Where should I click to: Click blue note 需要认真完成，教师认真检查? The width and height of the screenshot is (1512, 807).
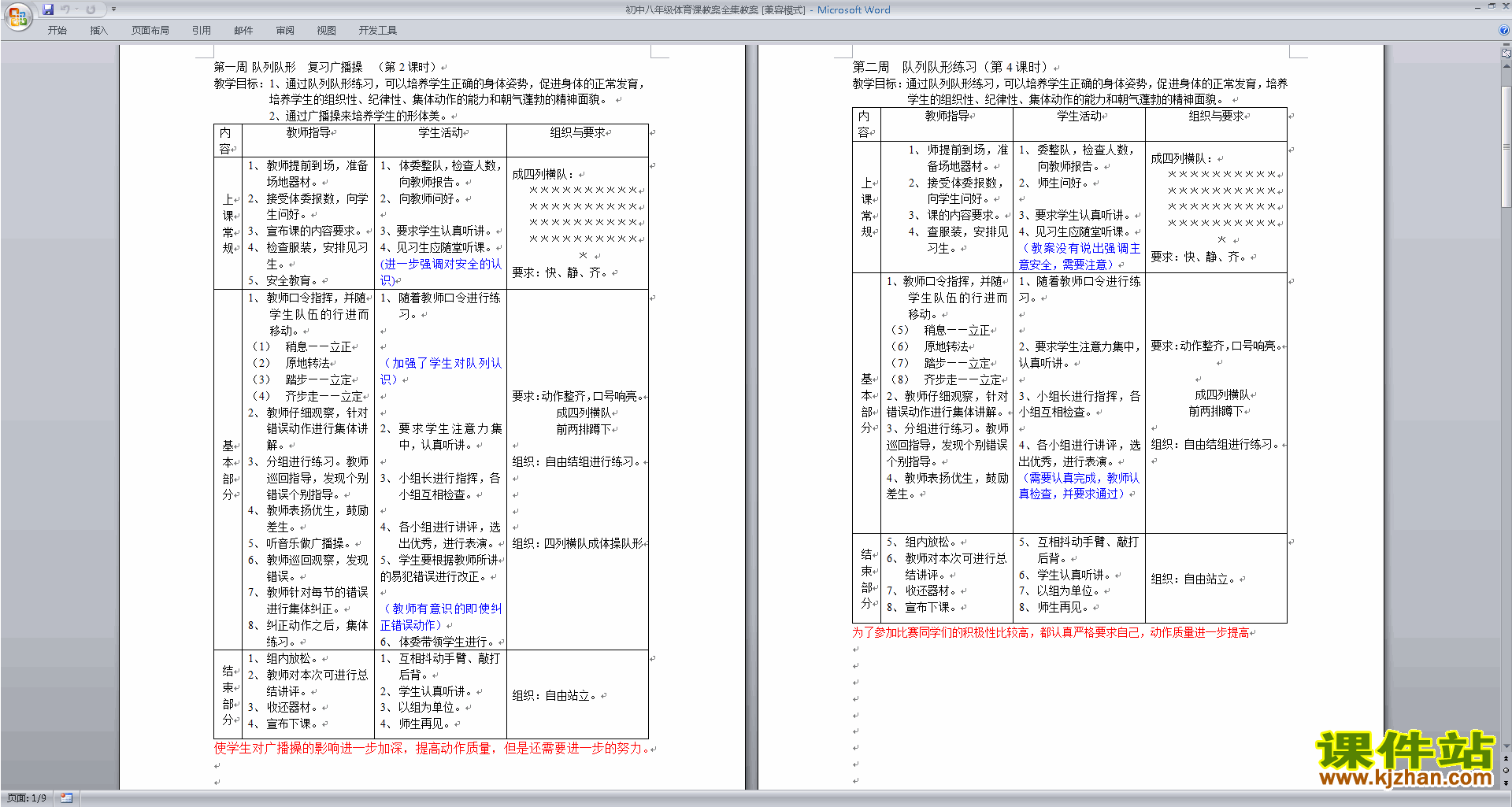coord(1079,486)
